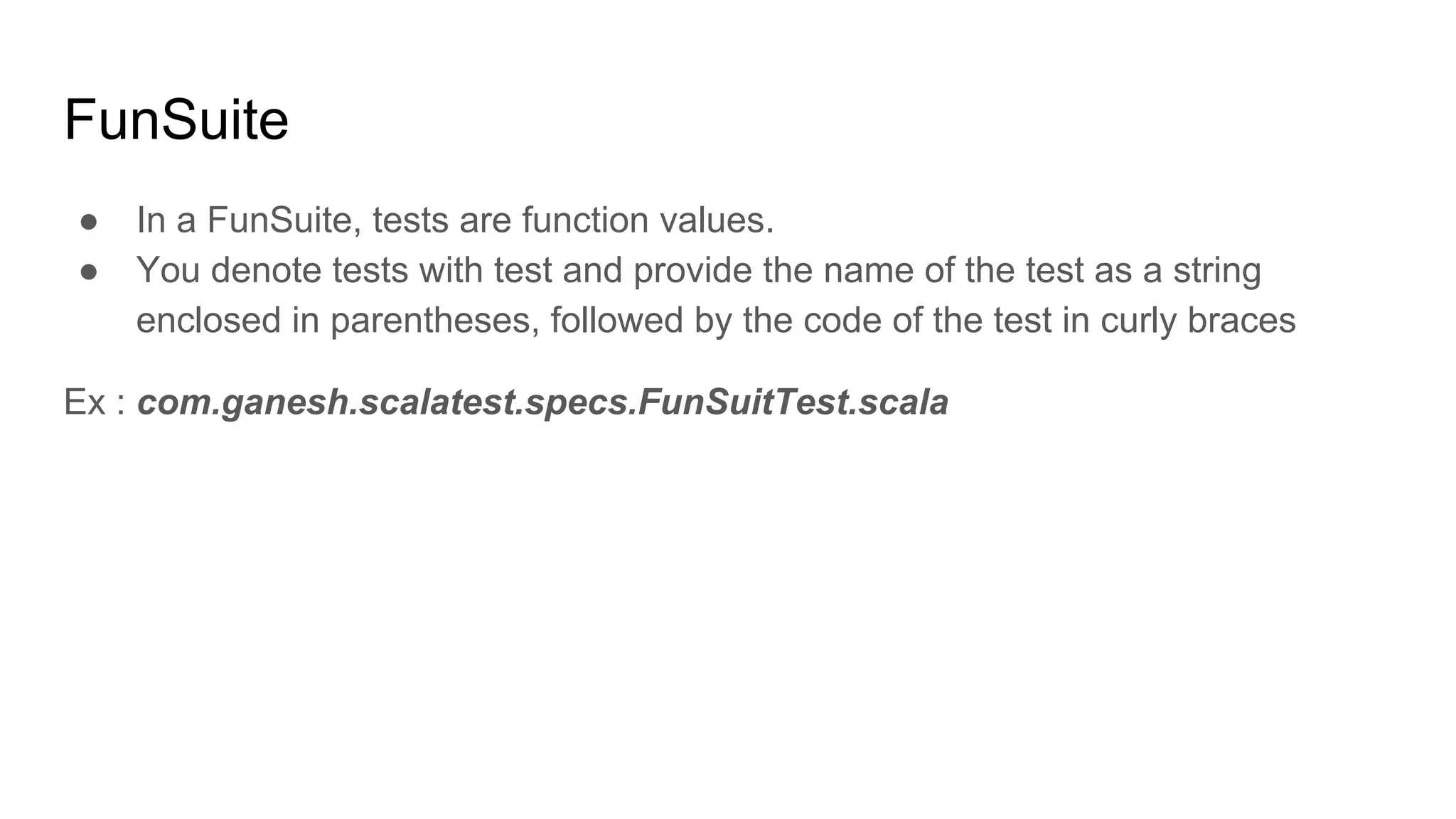
Task: Click the word "string" ending the line
Action: [1216, 270]
